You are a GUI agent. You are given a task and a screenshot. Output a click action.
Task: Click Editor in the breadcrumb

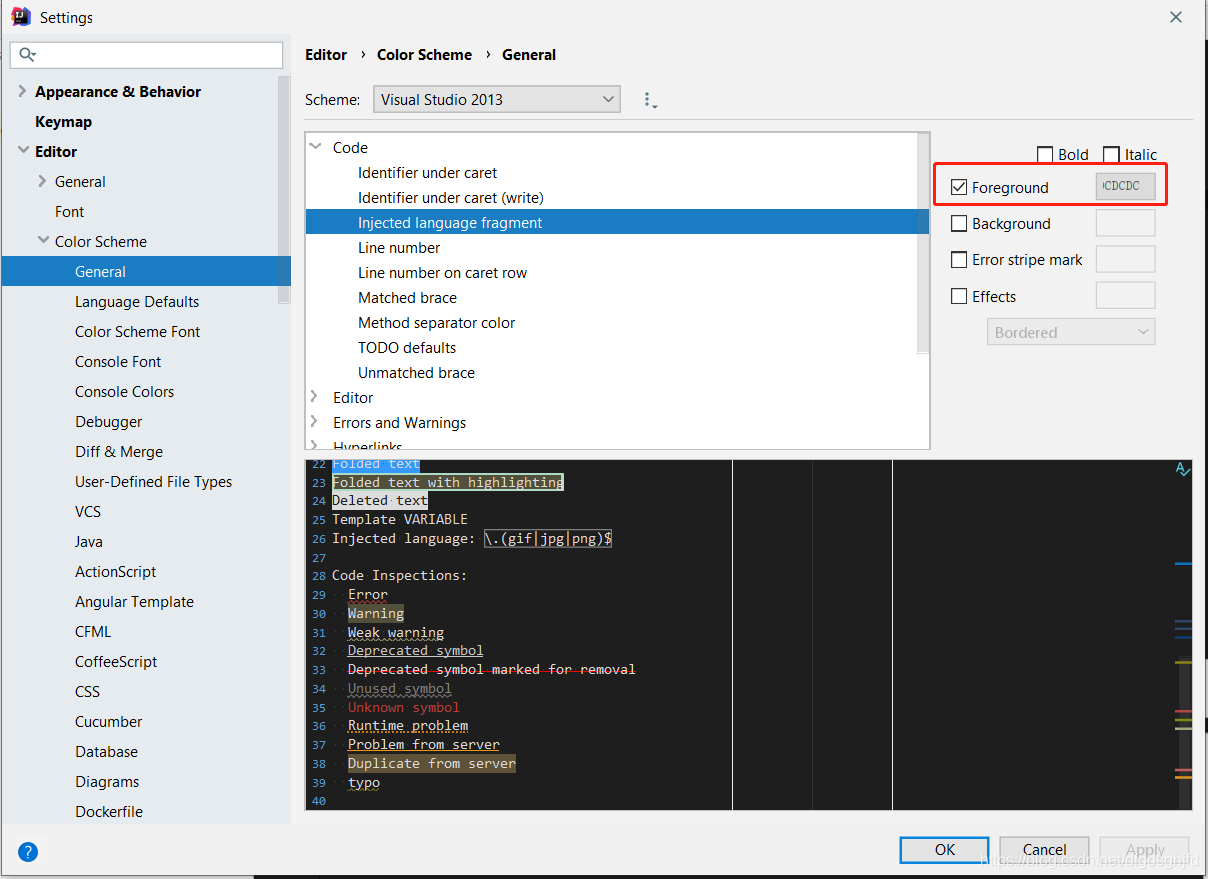[326, 55]
